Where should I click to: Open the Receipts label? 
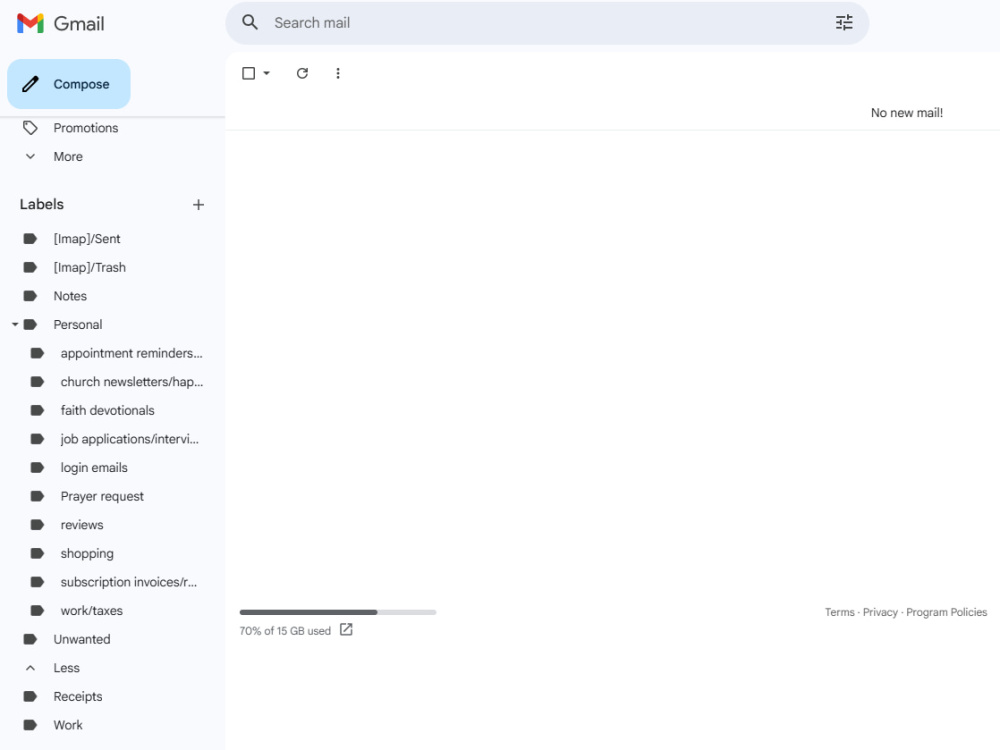click(78, 696)
